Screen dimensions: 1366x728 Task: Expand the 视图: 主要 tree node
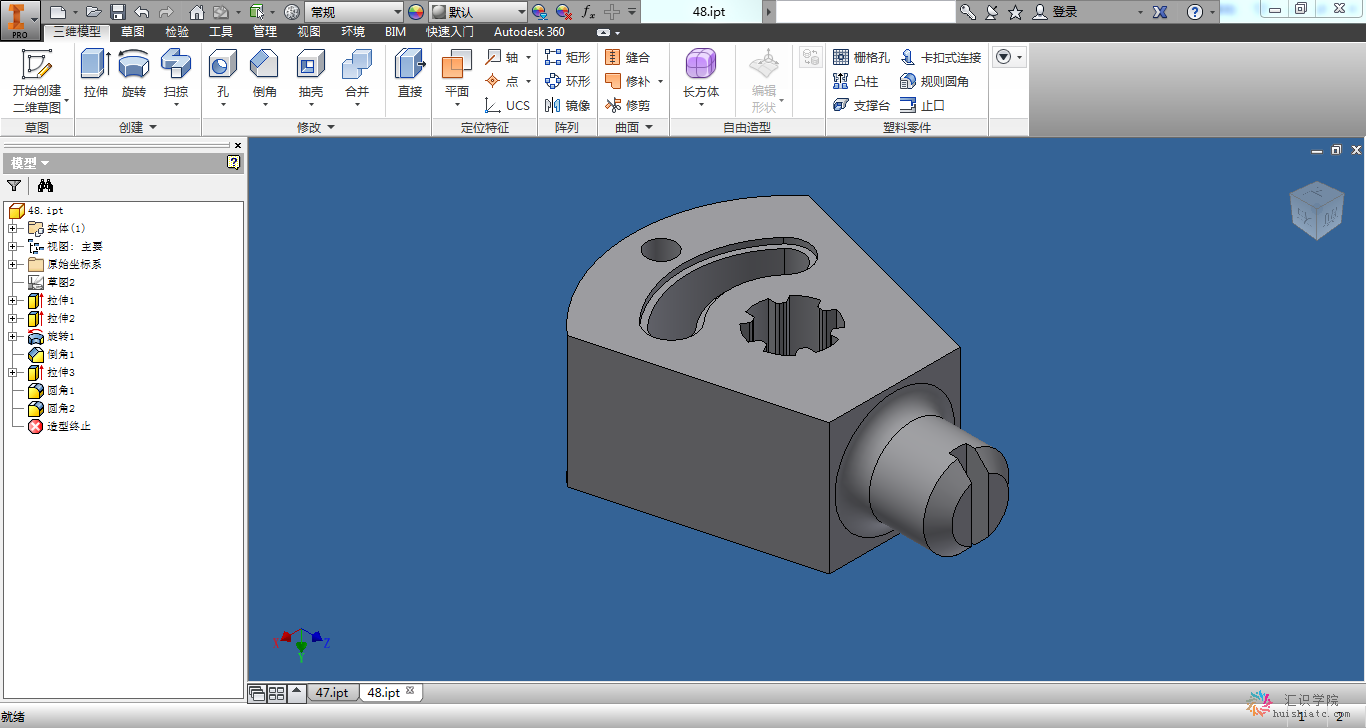(x=13, y=246)
